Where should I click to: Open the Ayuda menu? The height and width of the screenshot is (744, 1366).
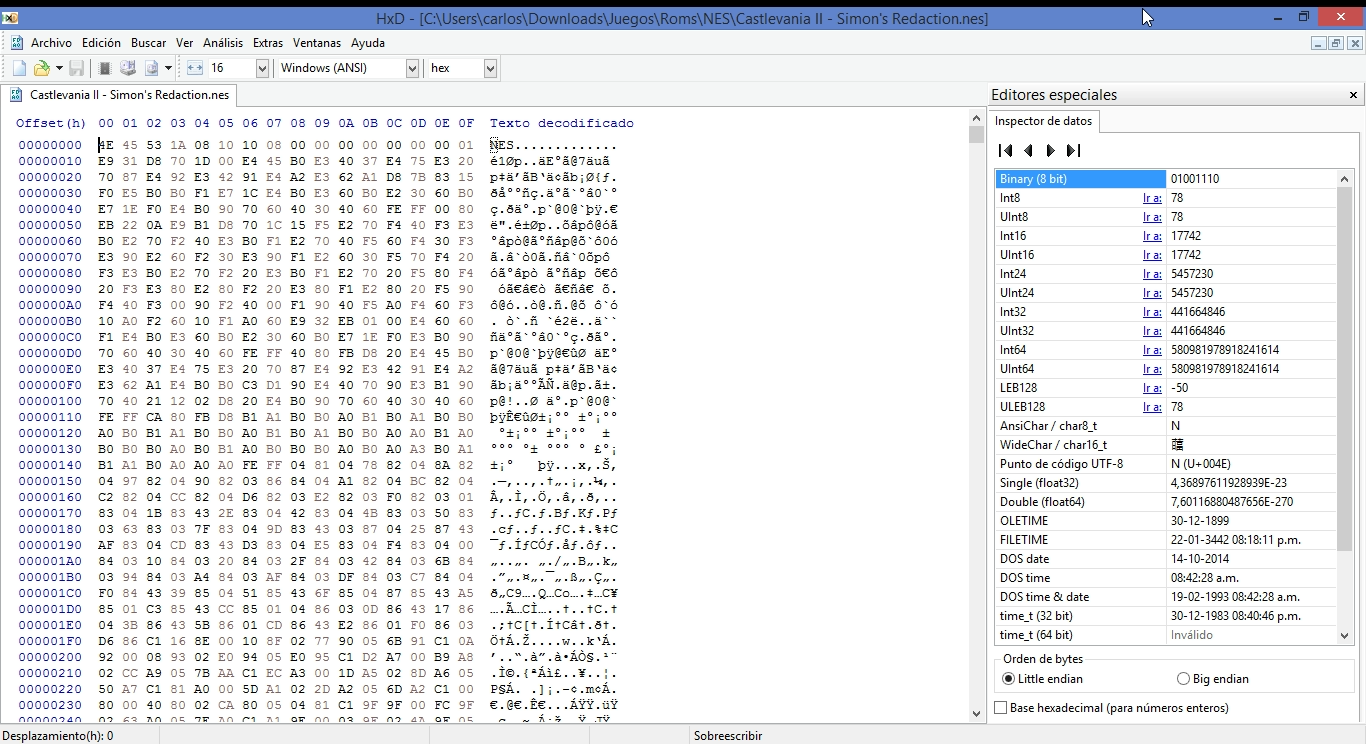368,43
